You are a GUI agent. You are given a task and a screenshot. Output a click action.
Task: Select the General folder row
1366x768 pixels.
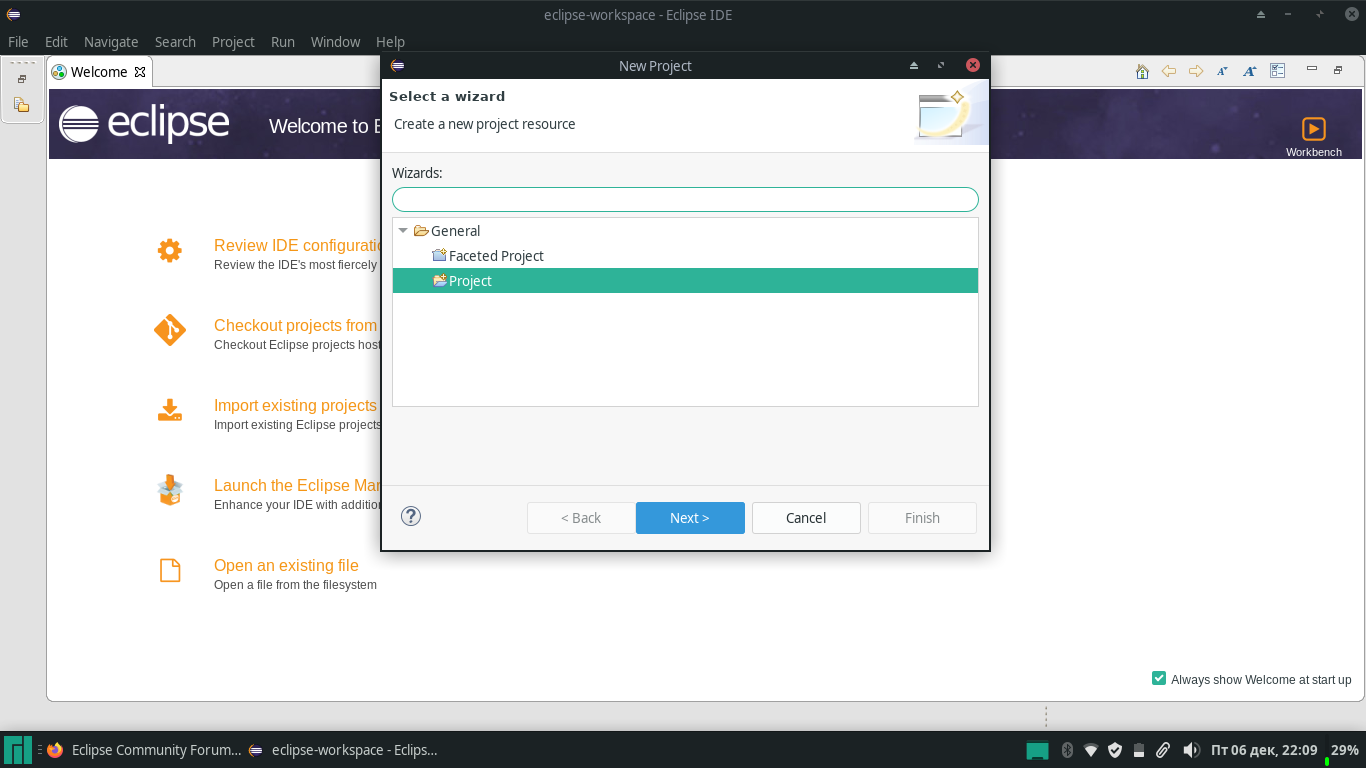click(685, 231)
